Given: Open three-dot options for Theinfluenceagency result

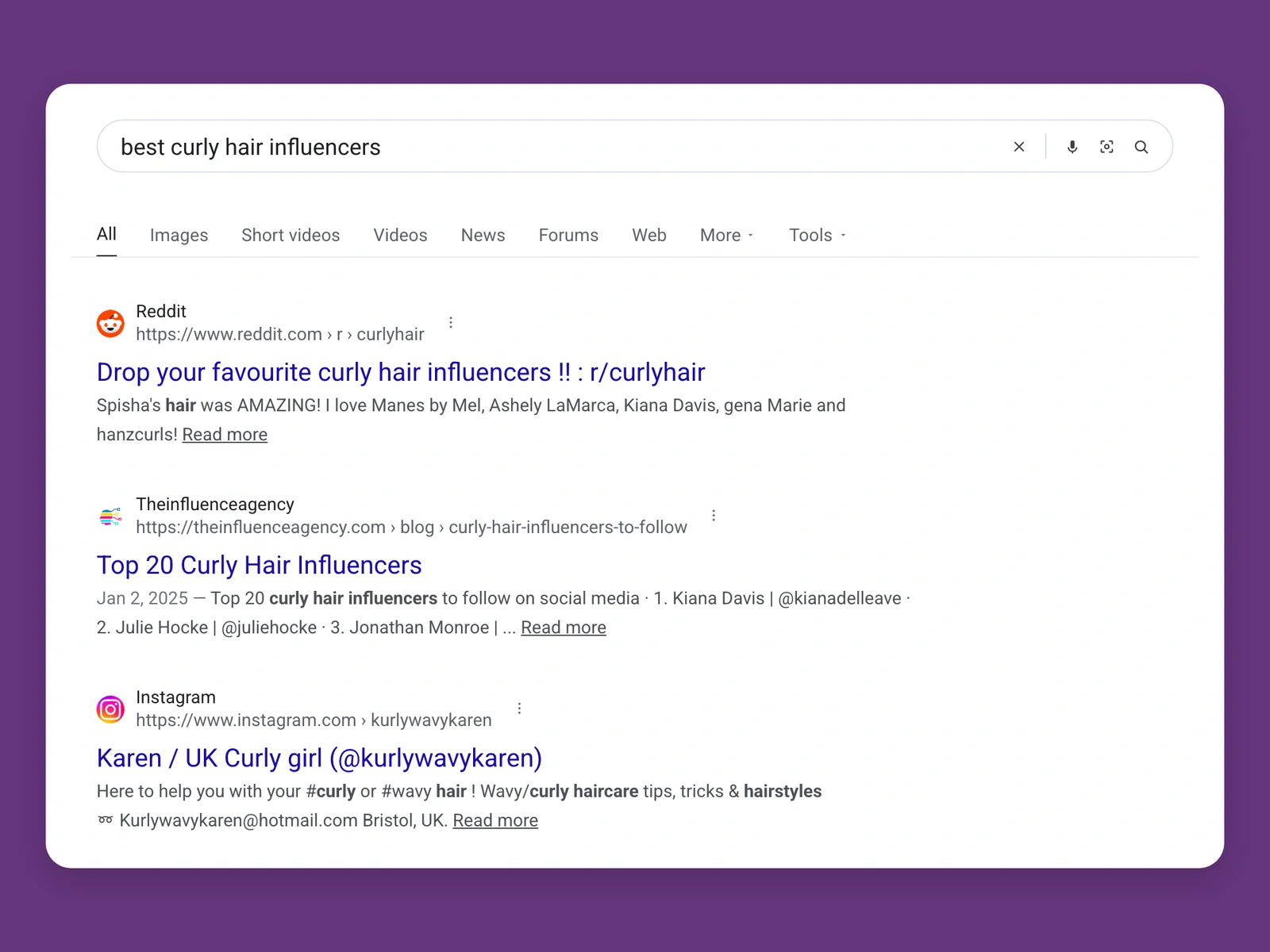Looking at the screenshot, I should click(714, 516).
